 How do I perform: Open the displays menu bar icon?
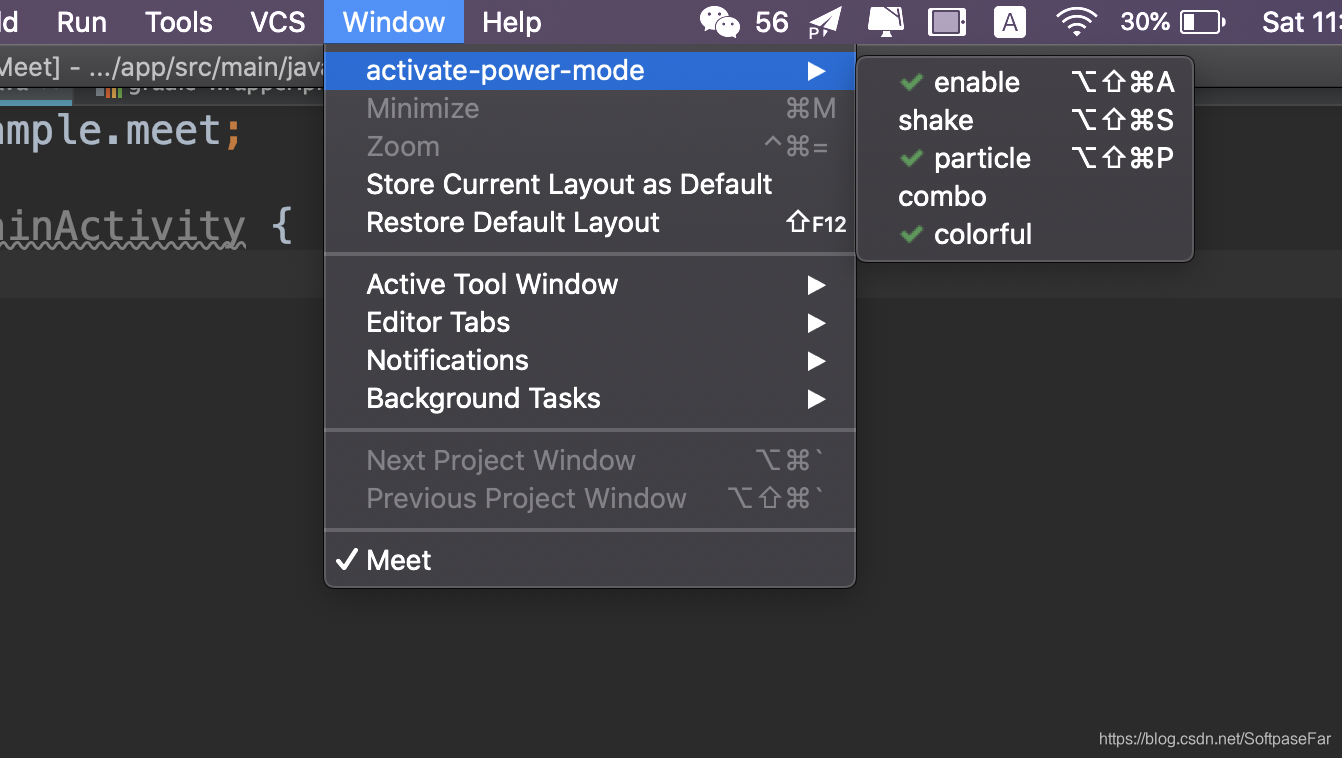pyautogui.click(x=885, y=22)
